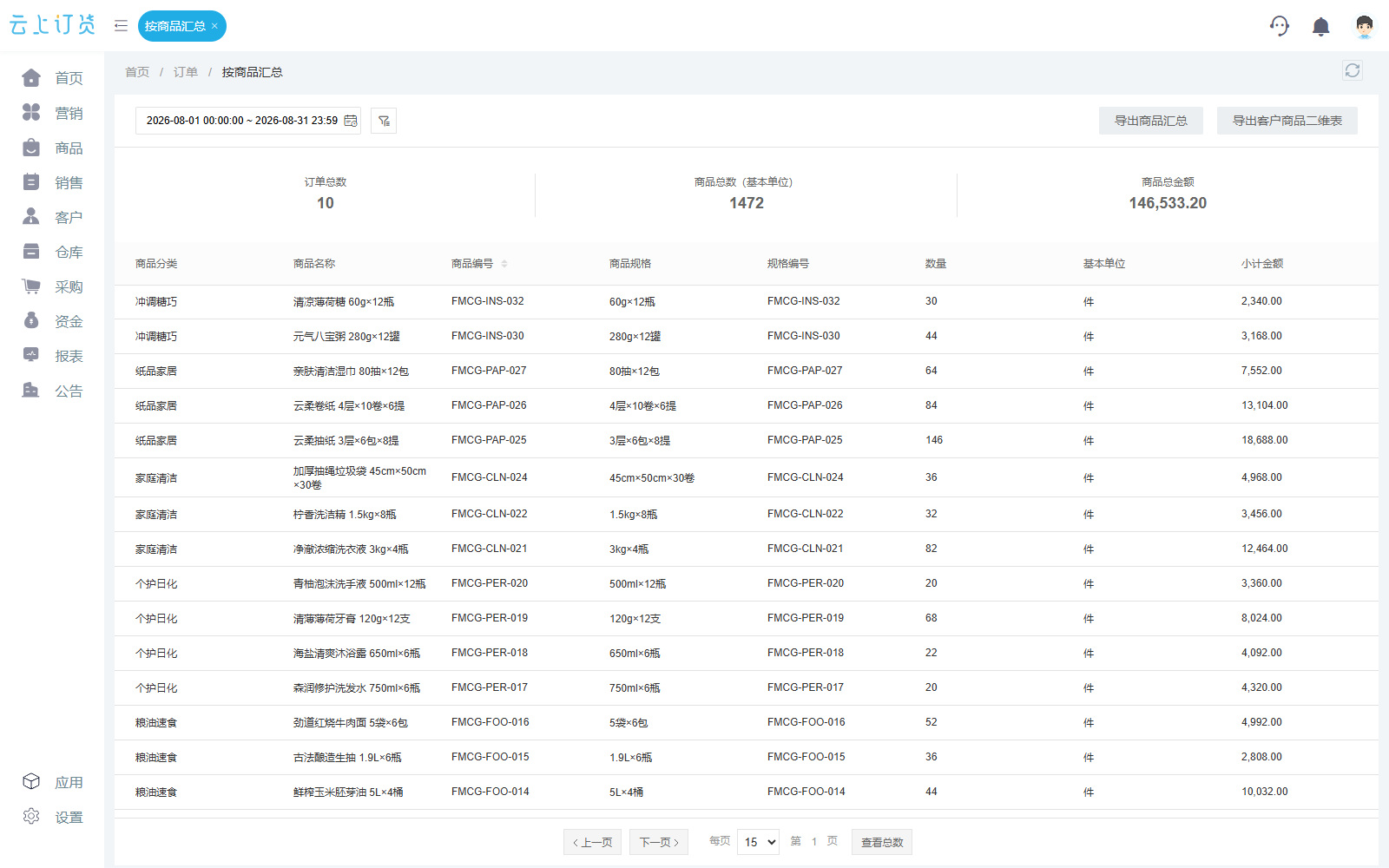This screenshot has width=1389, height=868.
Task: Open the 营销 marketing sidebar item
Action: coord(52,113)
